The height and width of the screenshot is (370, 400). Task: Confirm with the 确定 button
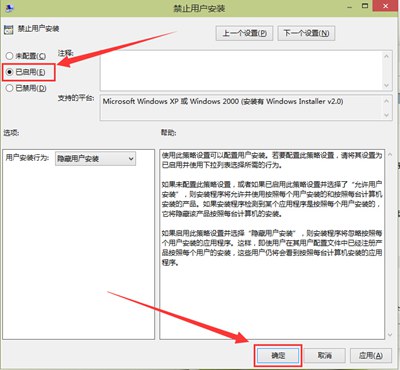pyautogui.click(x=278, y=356)
